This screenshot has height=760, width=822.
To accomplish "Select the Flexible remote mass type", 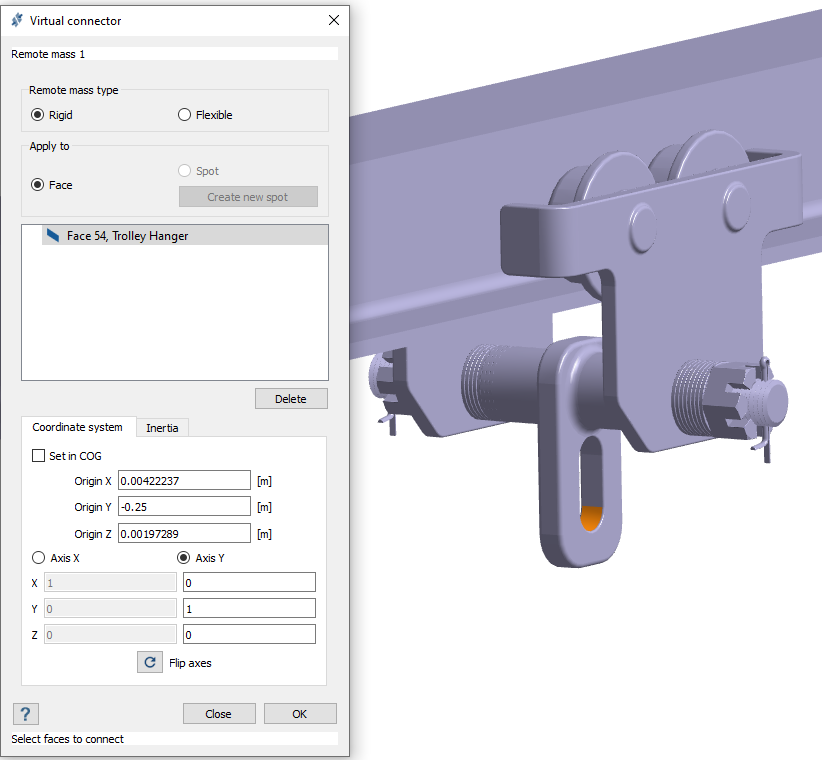I will [x=184, y=115].
